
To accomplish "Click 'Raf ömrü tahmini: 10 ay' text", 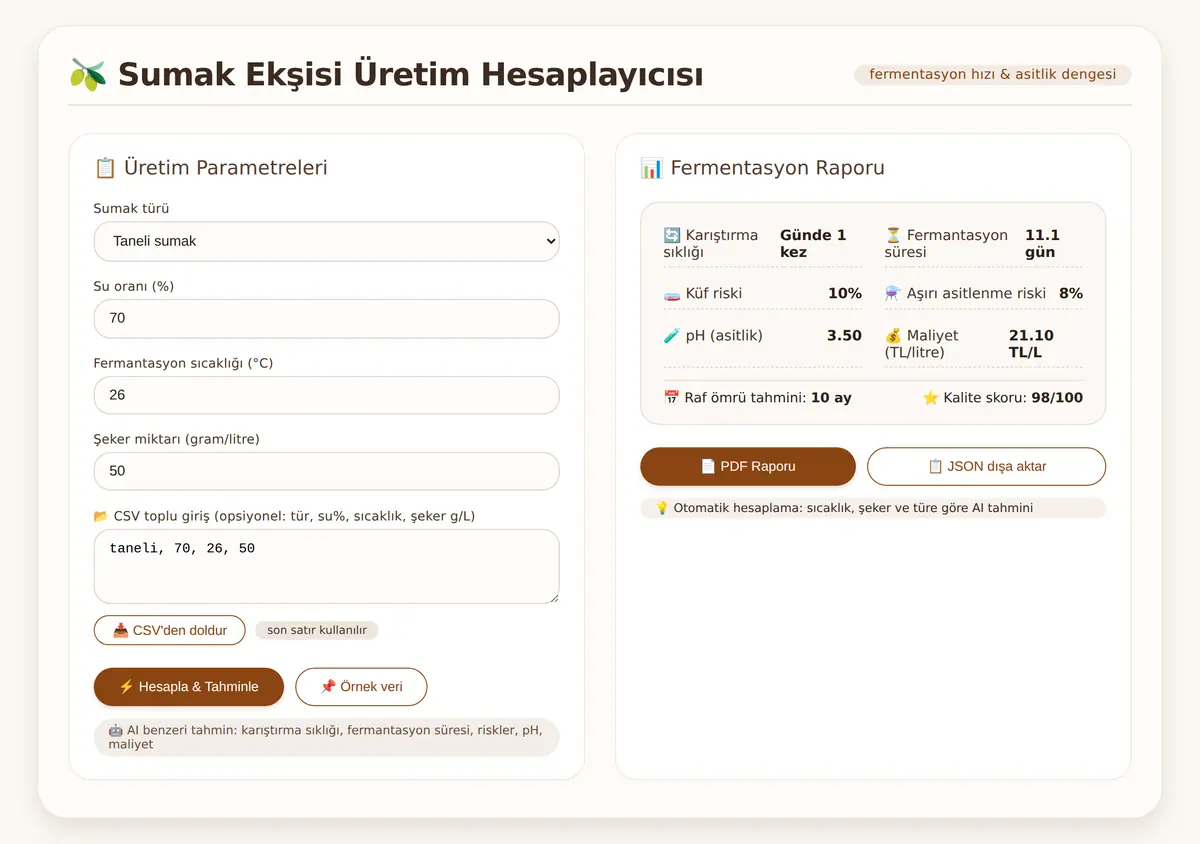I will click(x=757, y=398).
